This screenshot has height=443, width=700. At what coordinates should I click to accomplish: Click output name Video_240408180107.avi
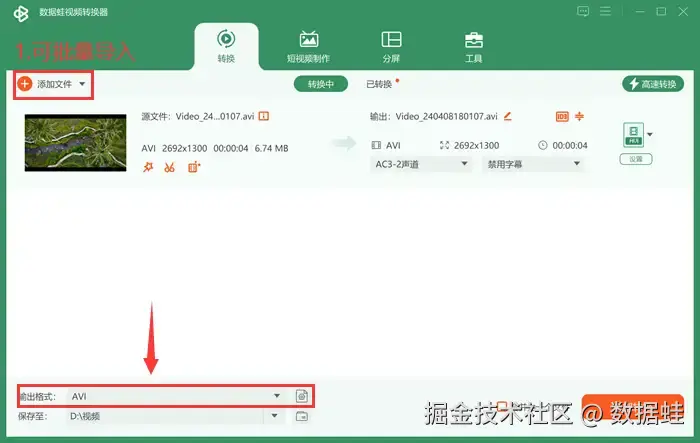tap(446, 117)
